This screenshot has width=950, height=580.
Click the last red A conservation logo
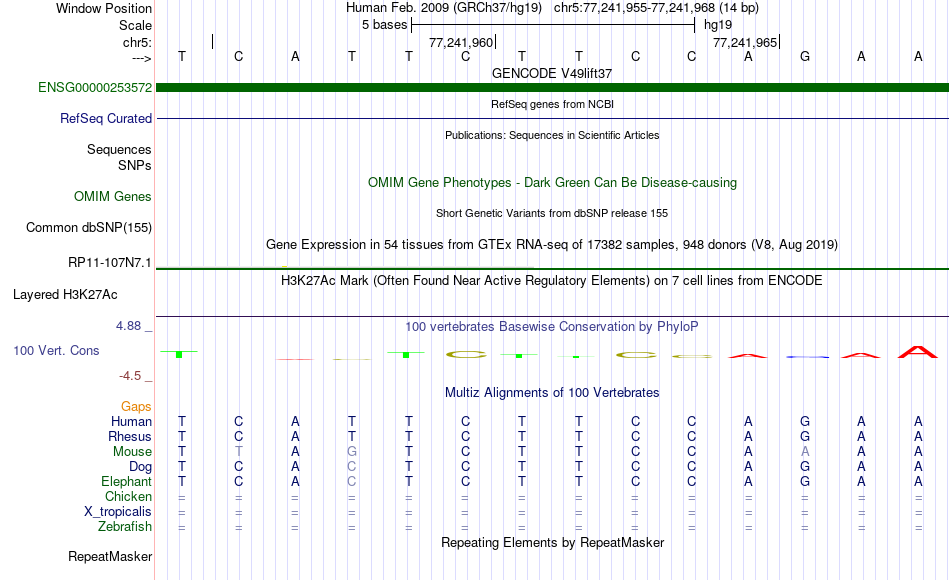click(917, 352)
